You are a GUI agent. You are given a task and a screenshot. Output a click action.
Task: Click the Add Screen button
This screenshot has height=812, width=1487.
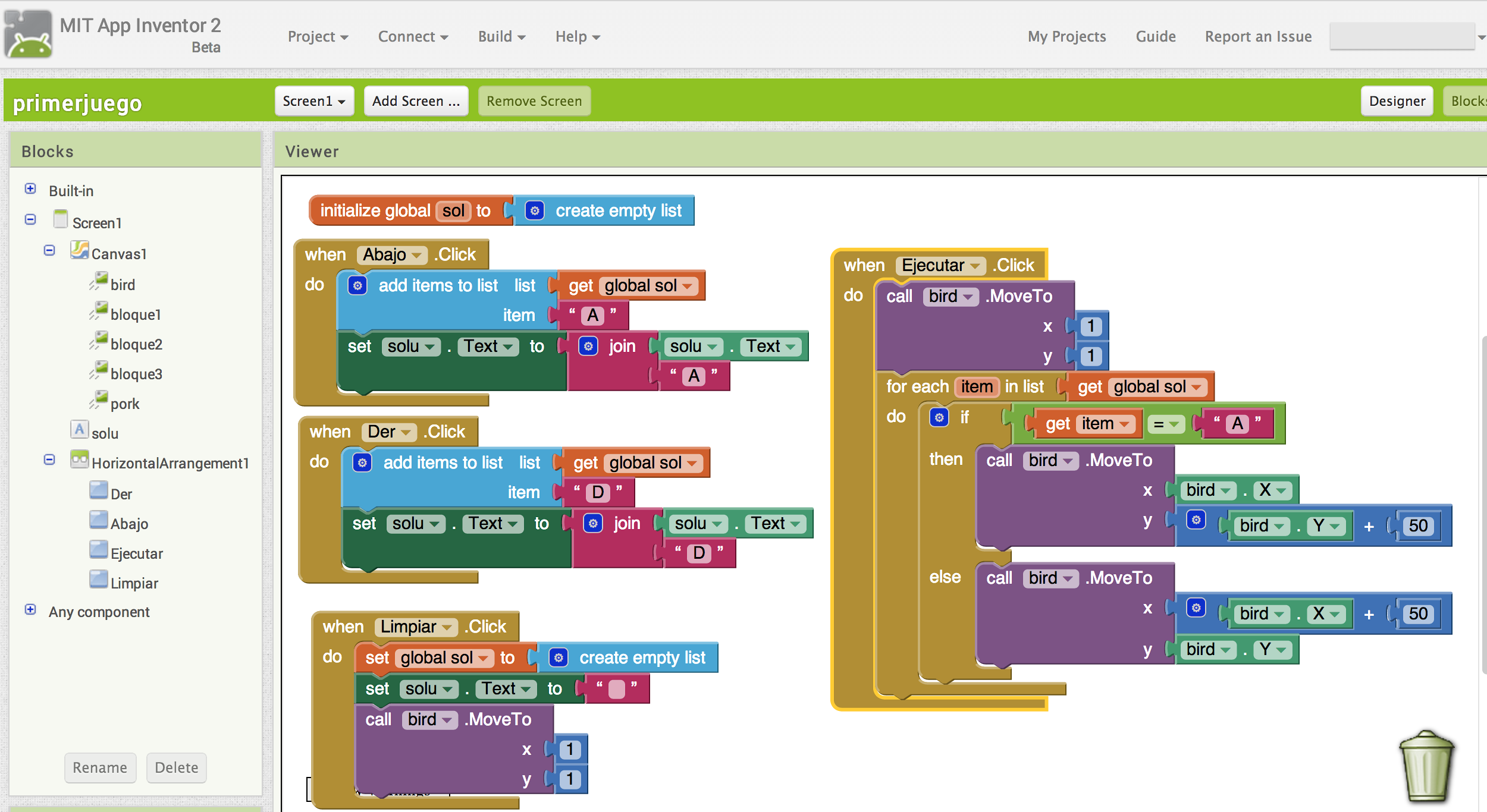pyautogui.click(x=414, y=101)
